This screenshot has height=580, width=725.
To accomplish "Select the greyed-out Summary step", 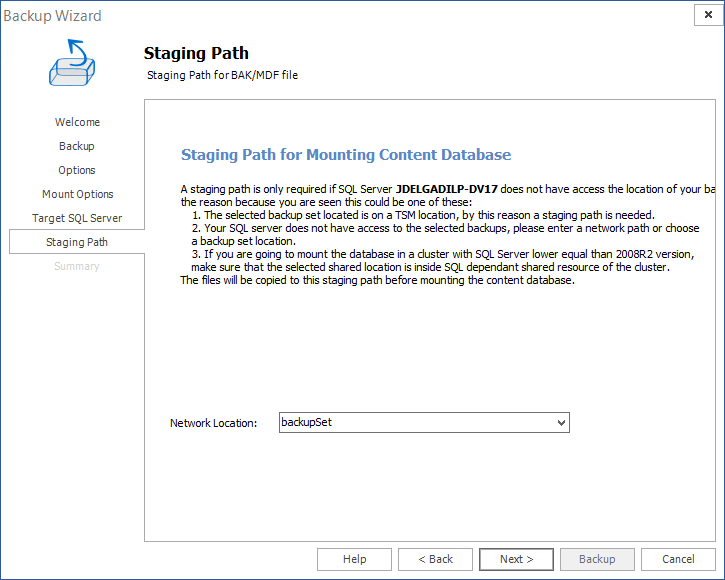I will pyautogui.click(x=77, y=266).
